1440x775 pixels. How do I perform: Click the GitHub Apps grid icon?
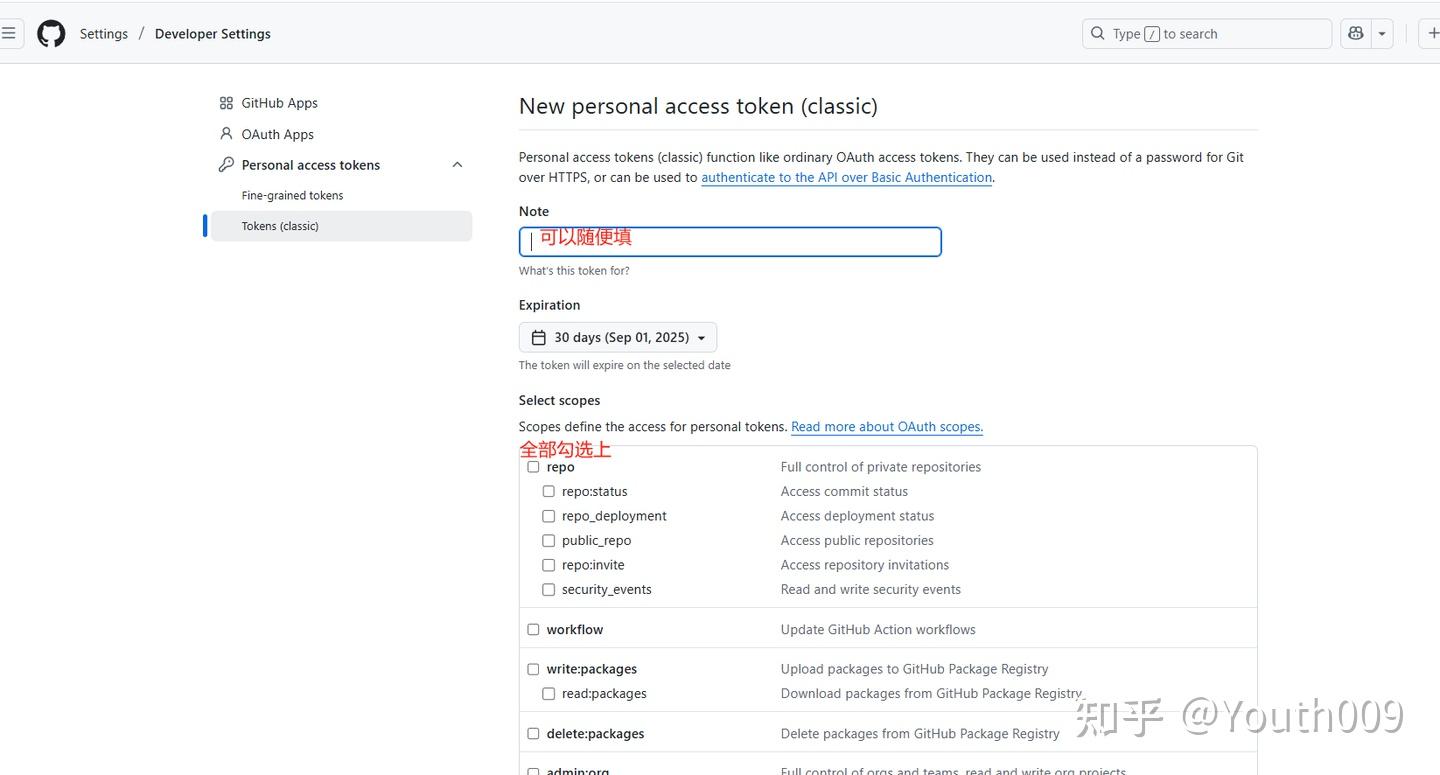(x=226, y=103)
